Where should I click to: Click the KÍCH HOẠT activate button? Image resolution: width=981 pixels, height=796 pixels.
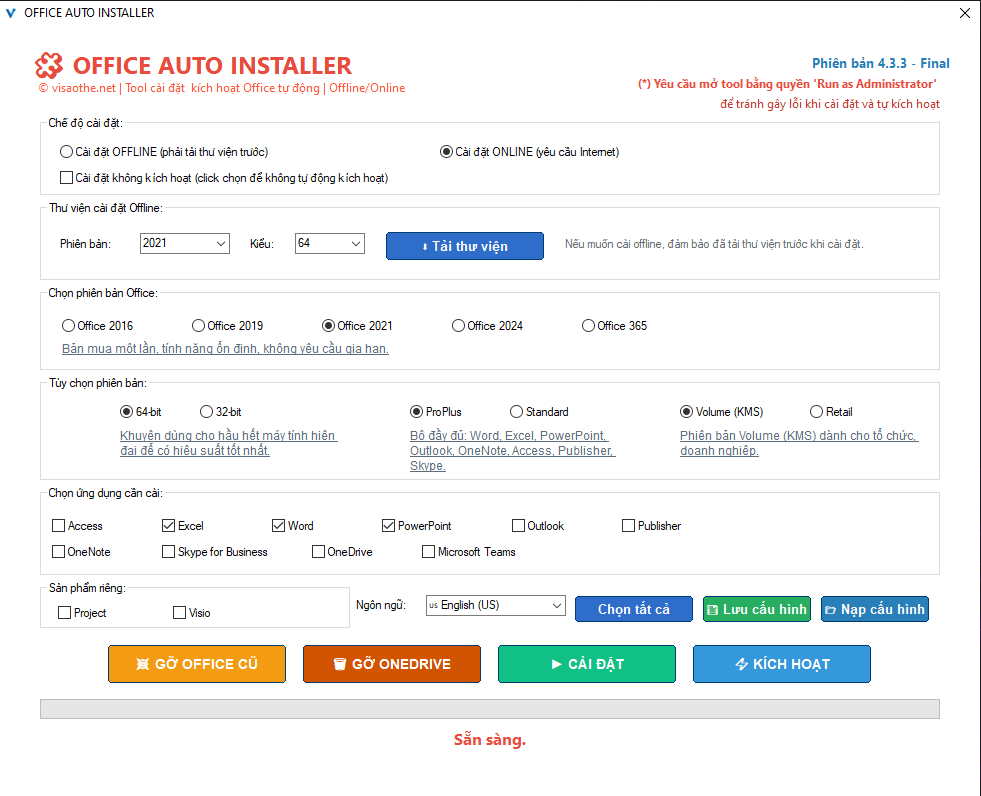[x=782, y=664]
